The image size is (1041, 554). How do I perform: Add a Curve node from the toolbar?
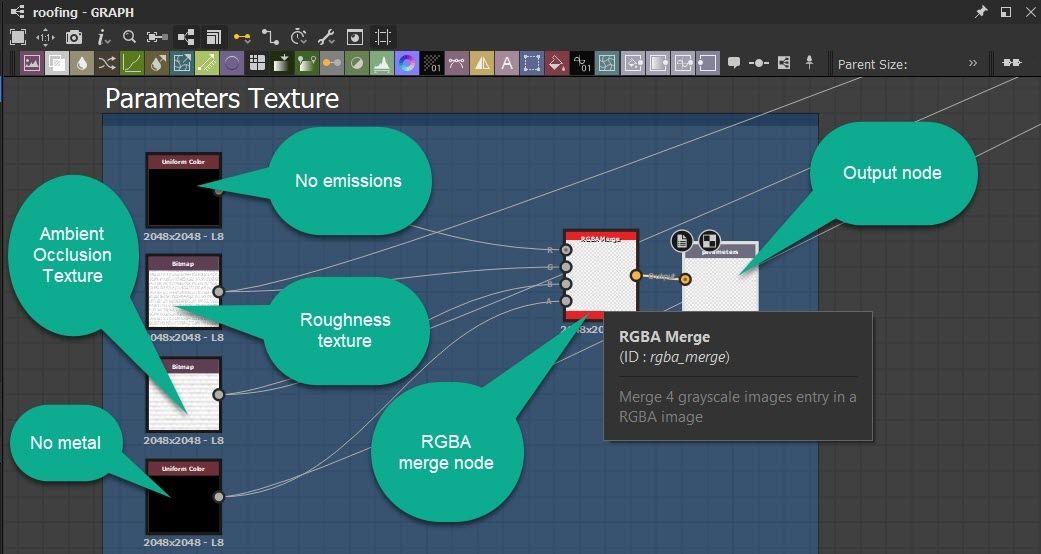132,64
